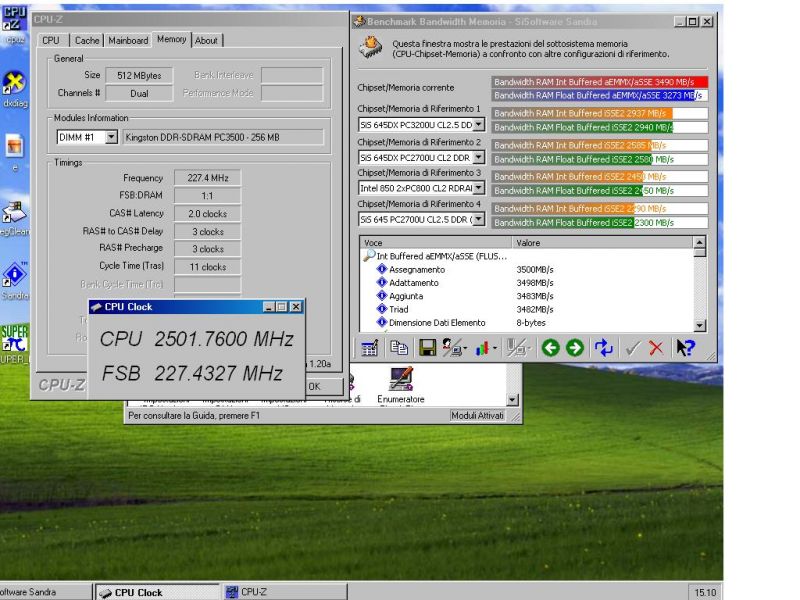Go forward with the green right arrow
Screen dimensions: 800x600
pos(574,348)
